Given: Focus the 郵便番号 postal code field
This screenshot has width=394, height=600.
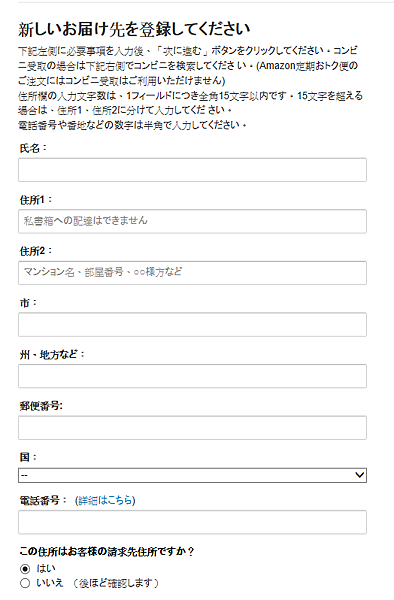Looking at the screenshot, I should pos(192,428).
